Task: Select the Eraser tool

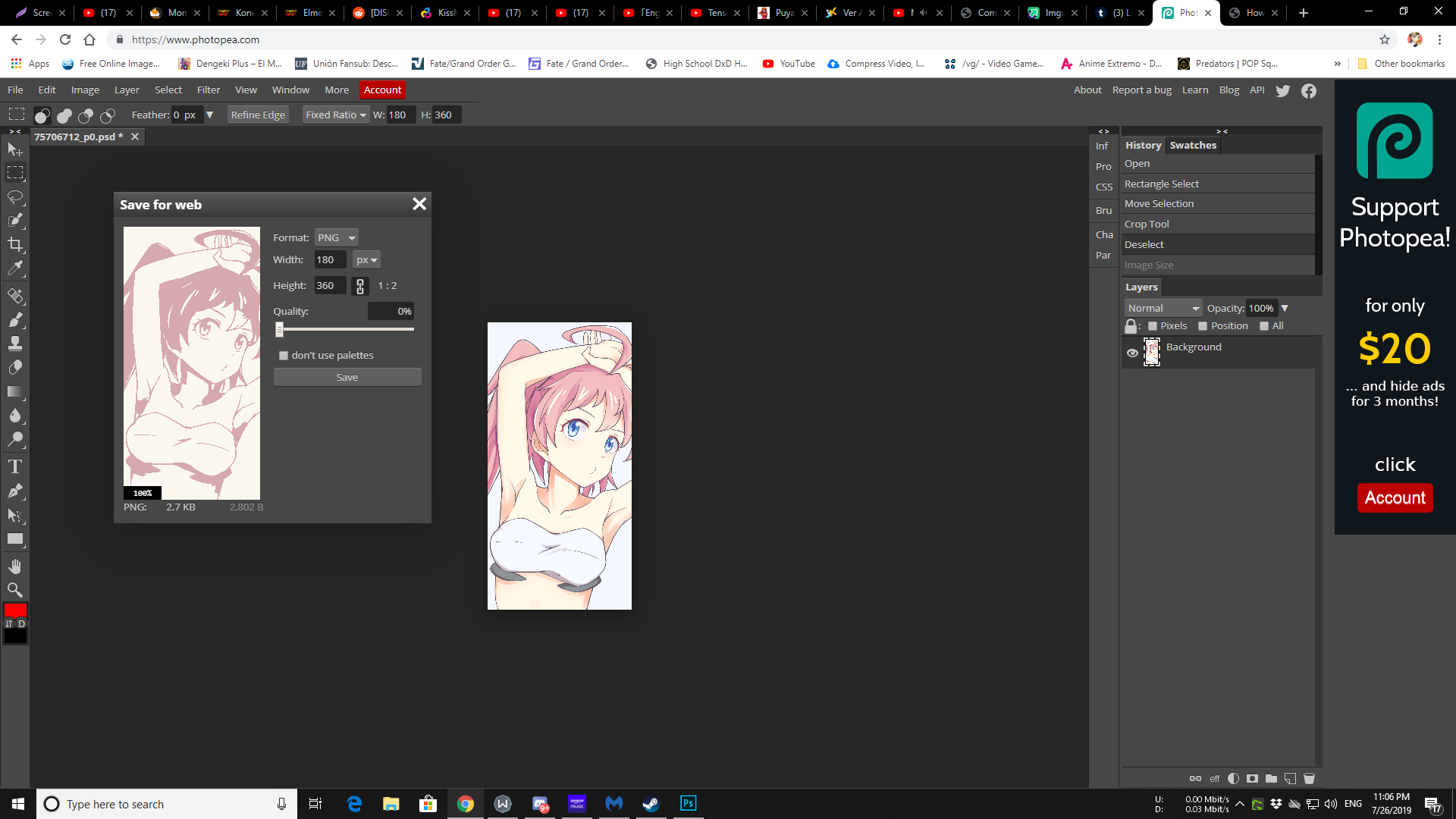Action: [15, 368]
